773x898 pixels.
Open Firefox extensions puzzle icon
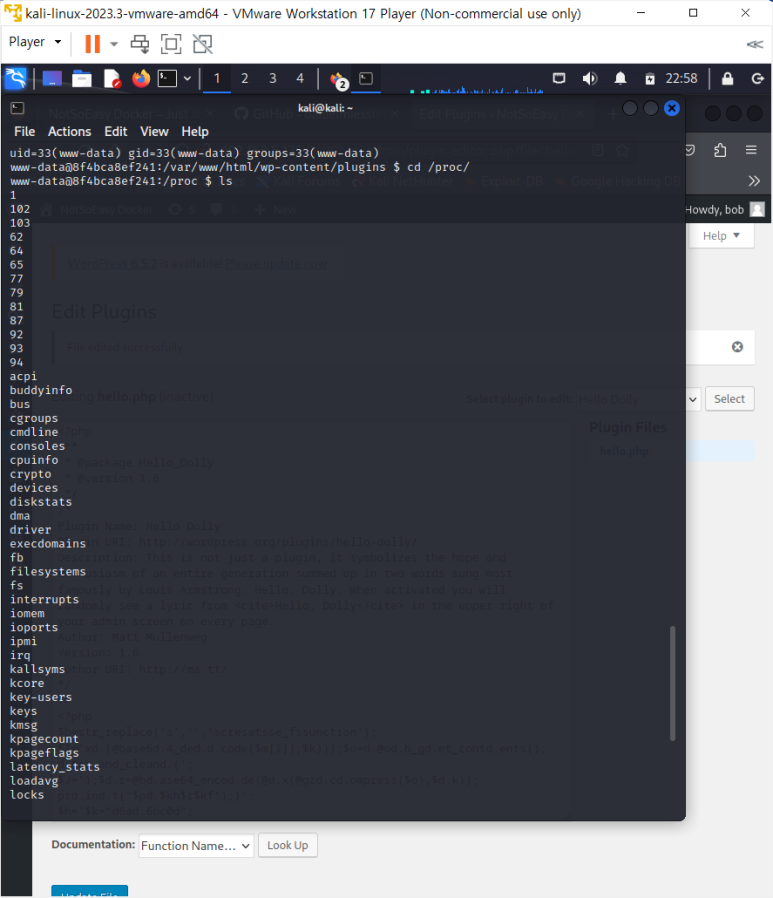tap(720, 150)
